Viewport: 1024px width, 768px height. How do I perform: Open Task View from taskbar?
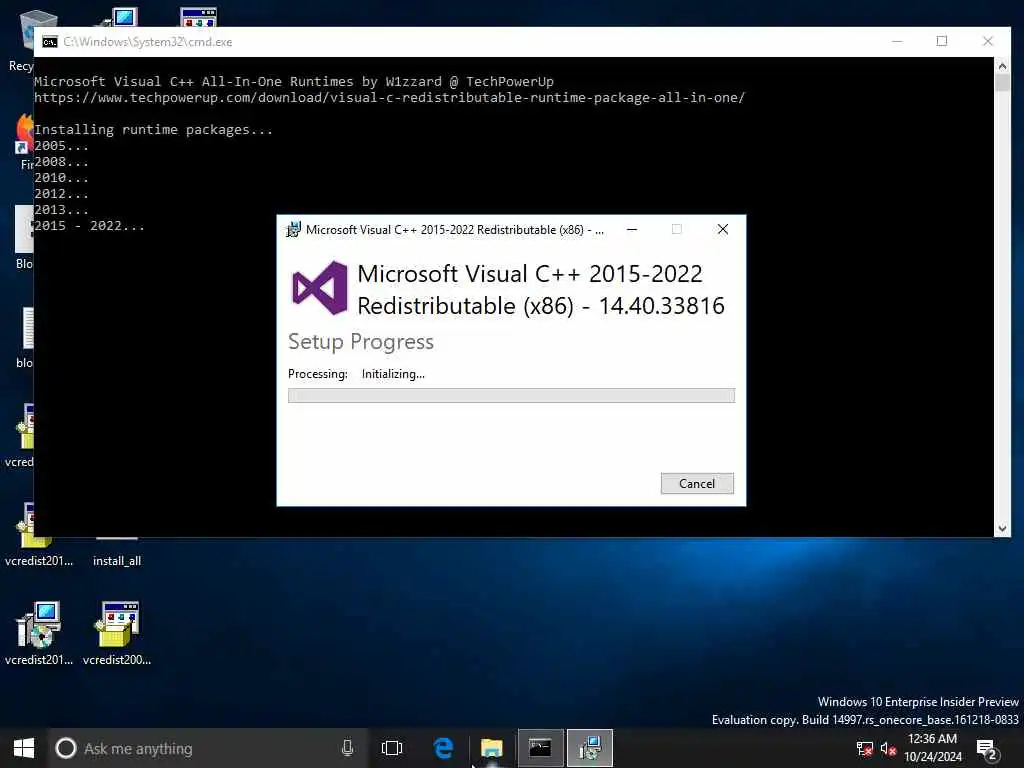click(x=392, y=748)
